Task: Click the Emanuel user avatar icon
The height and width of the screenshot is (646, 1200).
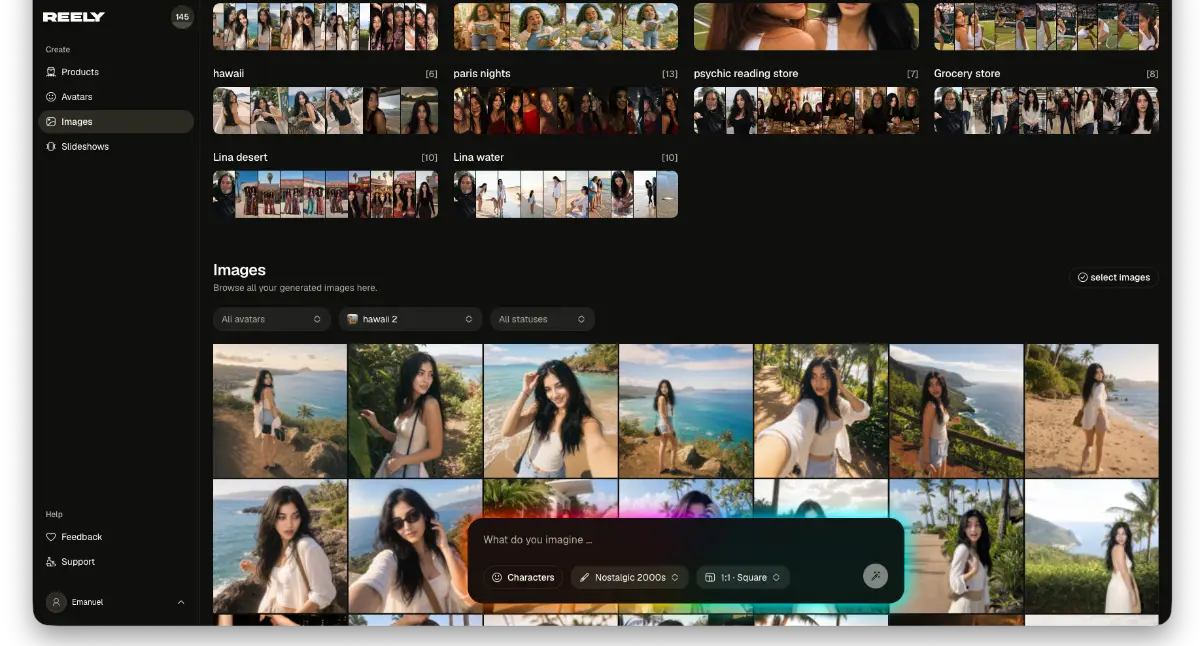Action: click(56, 602)
